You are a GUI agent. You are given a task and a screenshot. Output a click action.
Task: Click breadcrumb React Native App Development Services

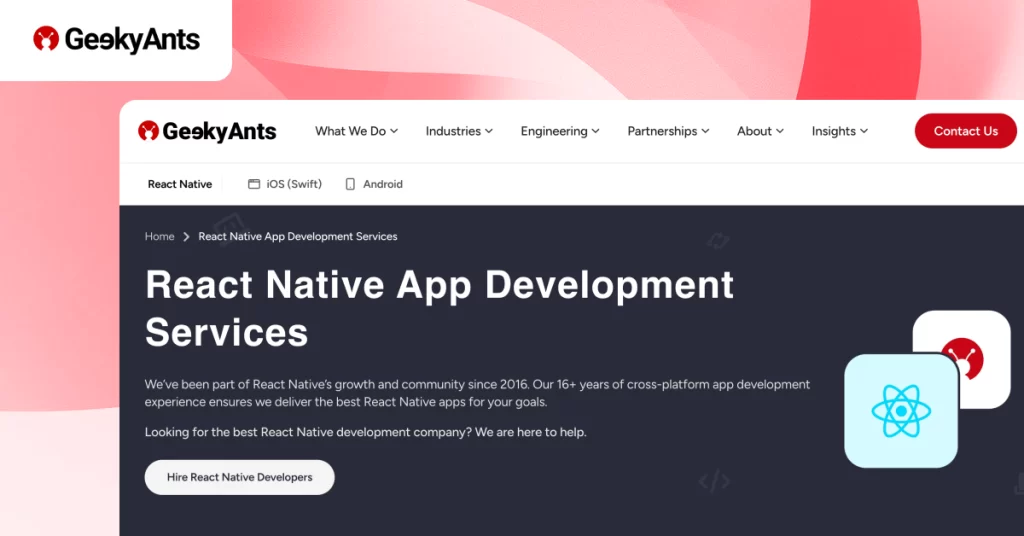pyautogui.click(x=298, y=236)
